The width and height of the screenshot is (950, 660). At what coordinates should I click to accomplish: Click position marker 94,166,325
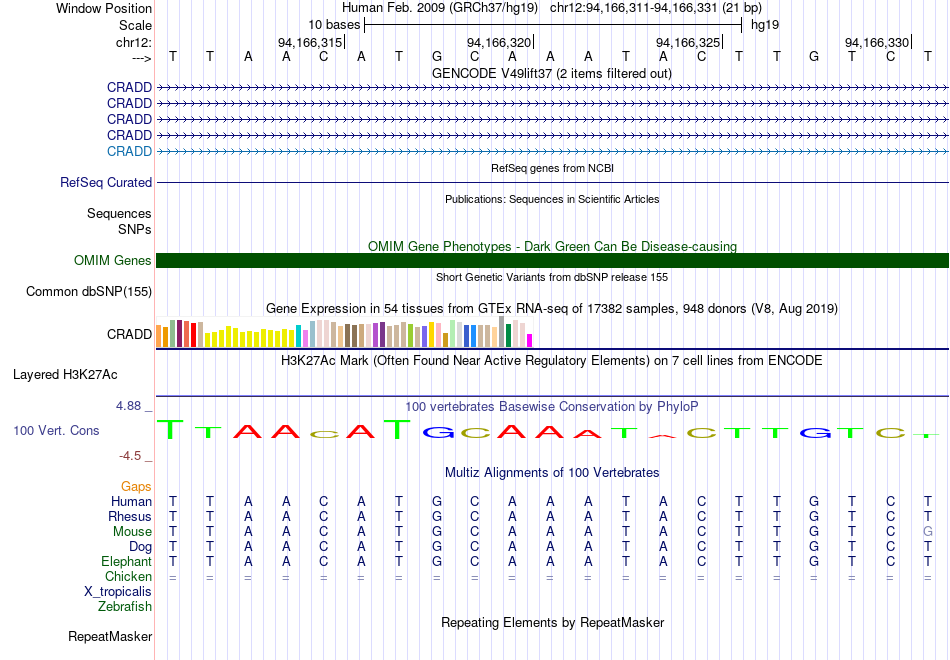point(688,42)
